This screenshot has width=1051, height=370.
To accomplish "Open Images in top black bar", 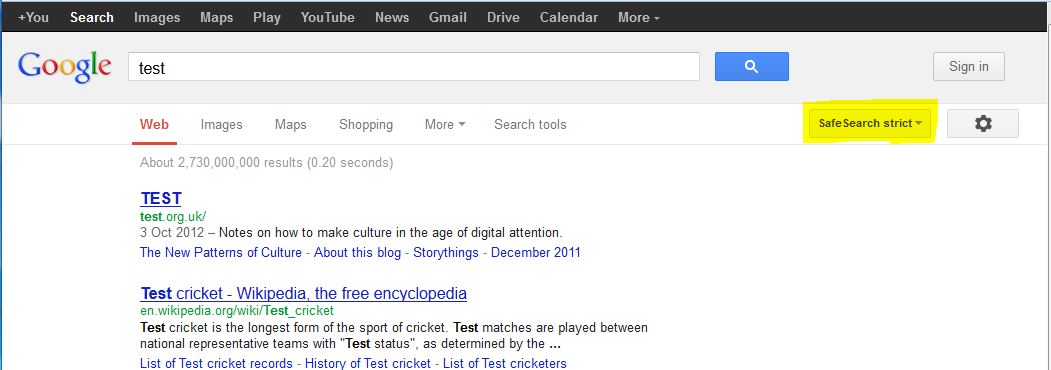I will 157,17.
